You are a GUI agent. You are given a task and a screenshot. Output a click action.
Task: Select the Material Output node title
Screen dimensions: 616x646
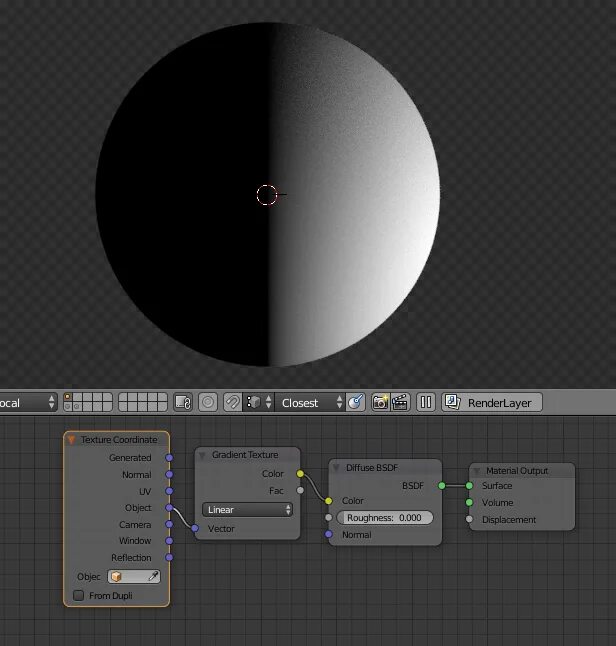[517, 470]
